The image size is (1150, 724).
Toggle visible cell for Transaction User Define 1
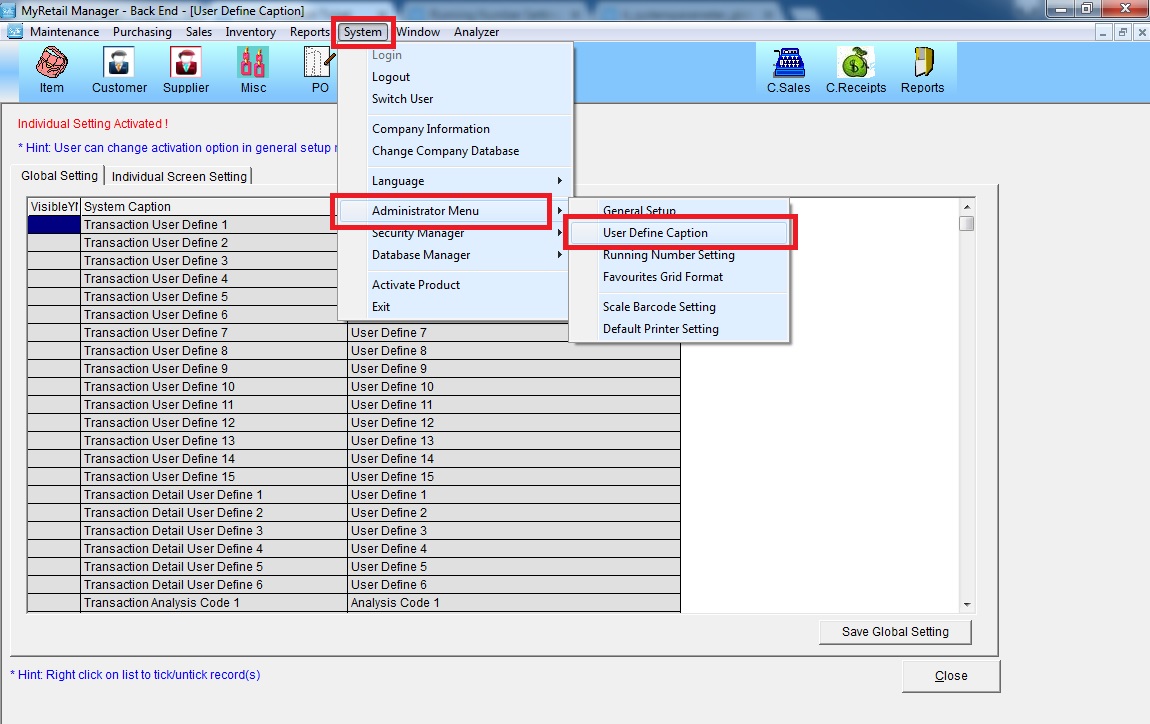tap(53, 225)
